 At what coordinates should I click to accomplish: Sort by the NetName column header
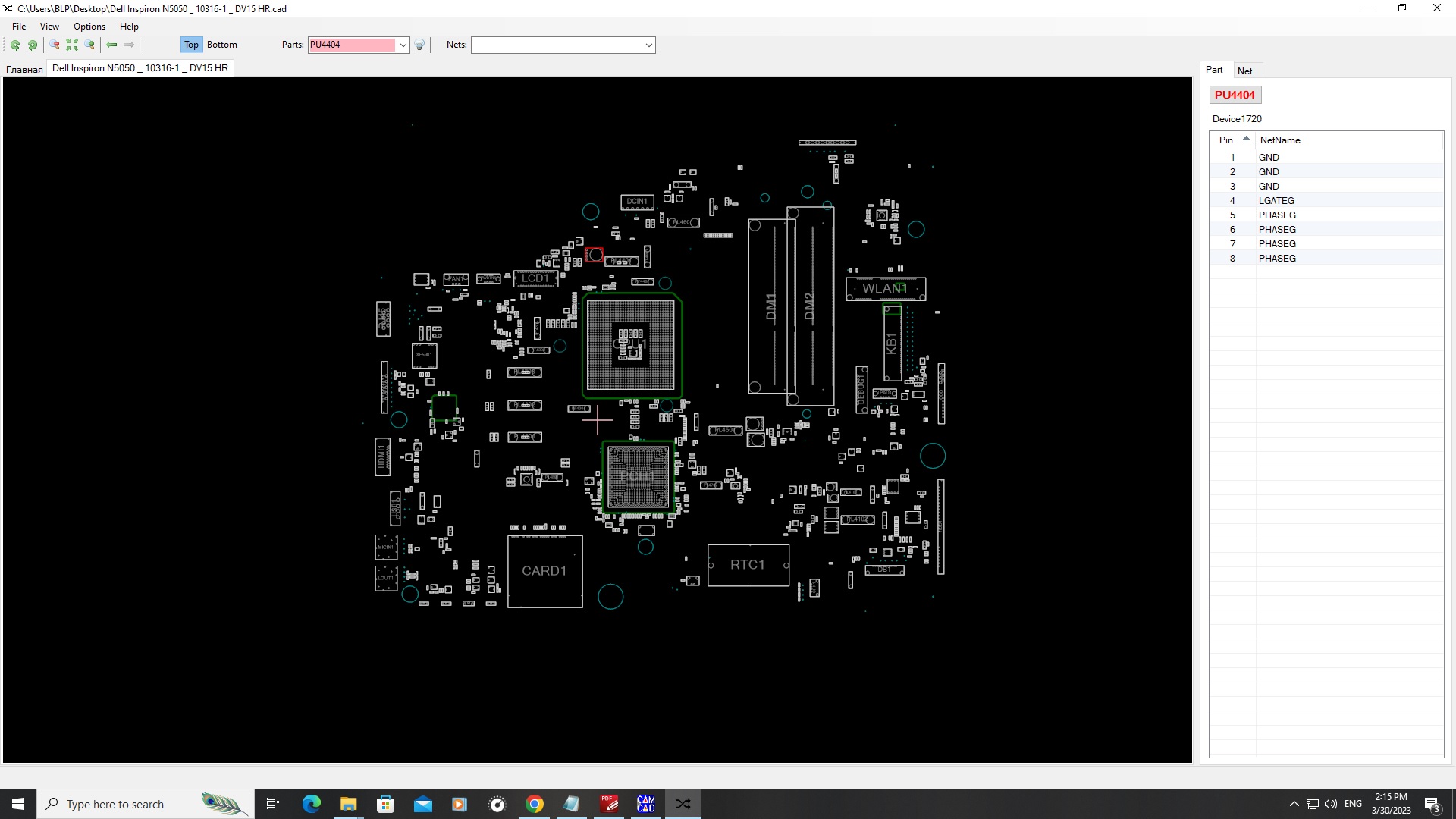[1280, 140]
